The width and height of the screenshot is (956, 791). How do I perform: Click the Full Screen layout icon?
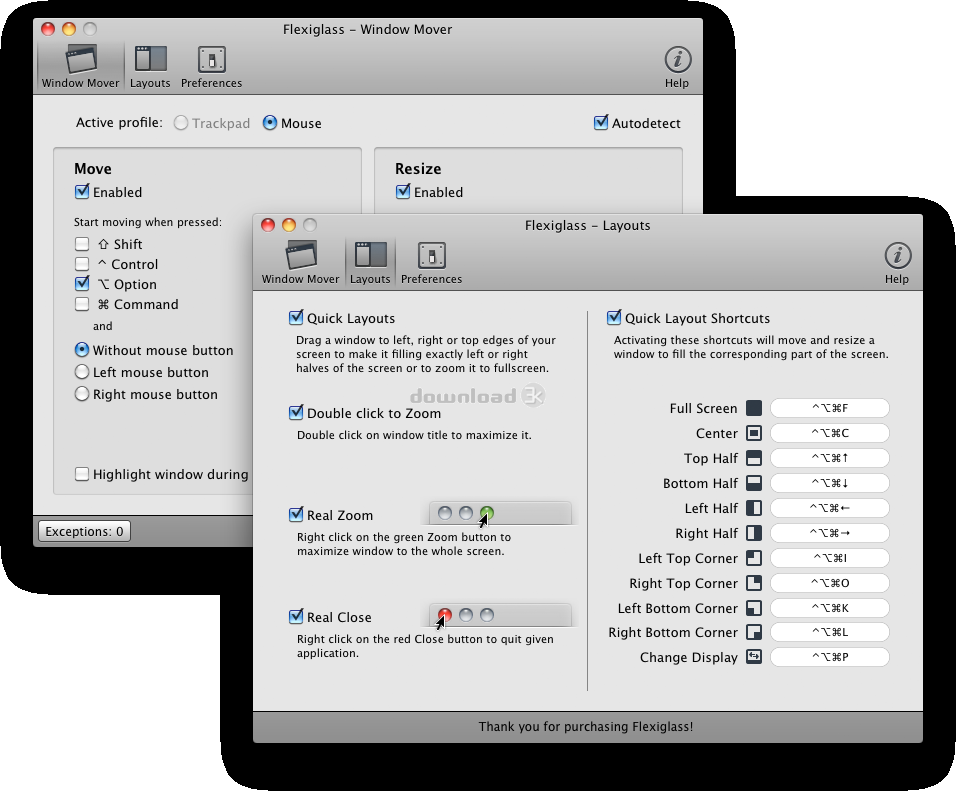pyautogui.click(x=754, y=408)
